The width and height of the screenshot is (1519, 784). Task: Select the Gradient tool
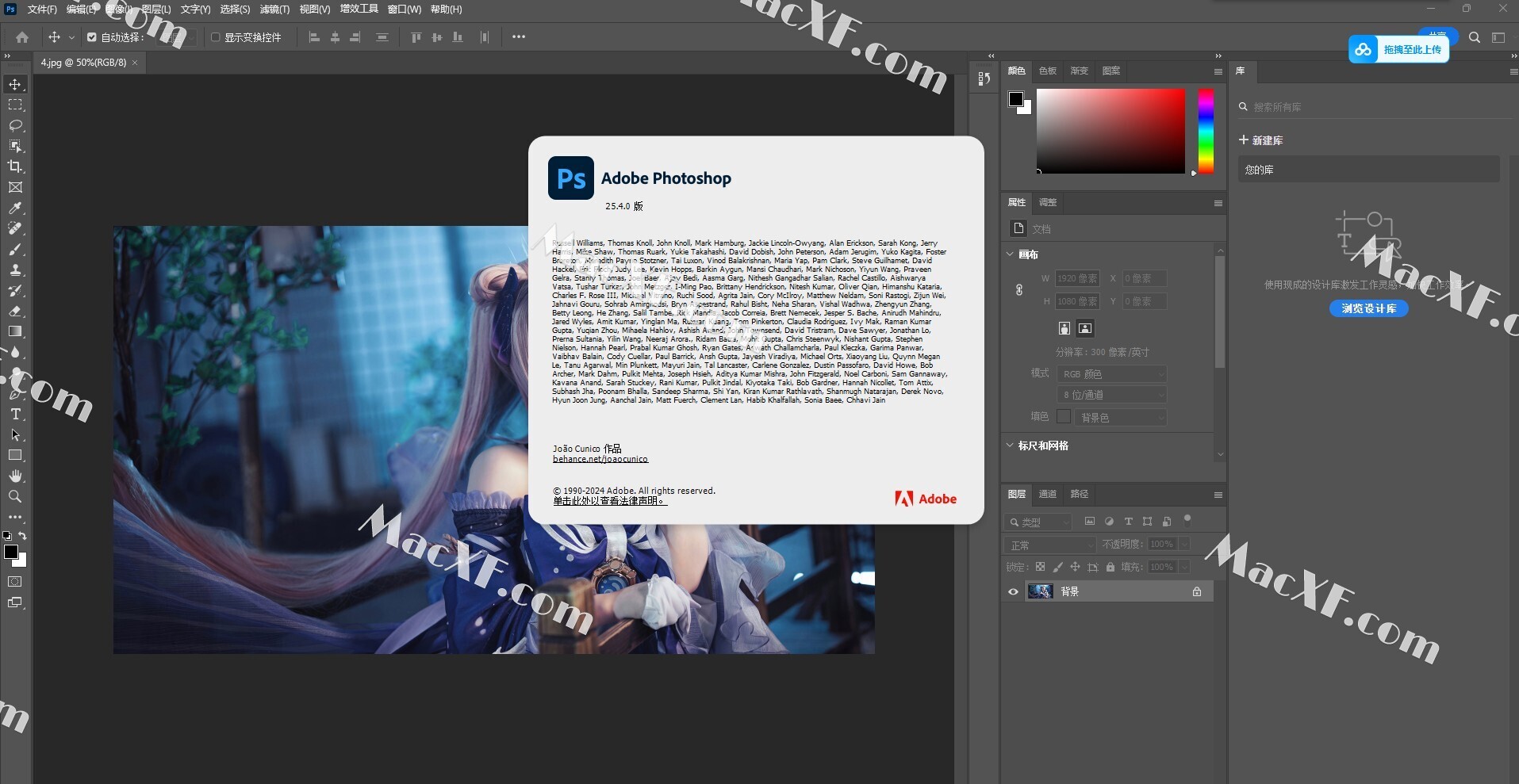(x=15, y=331)
